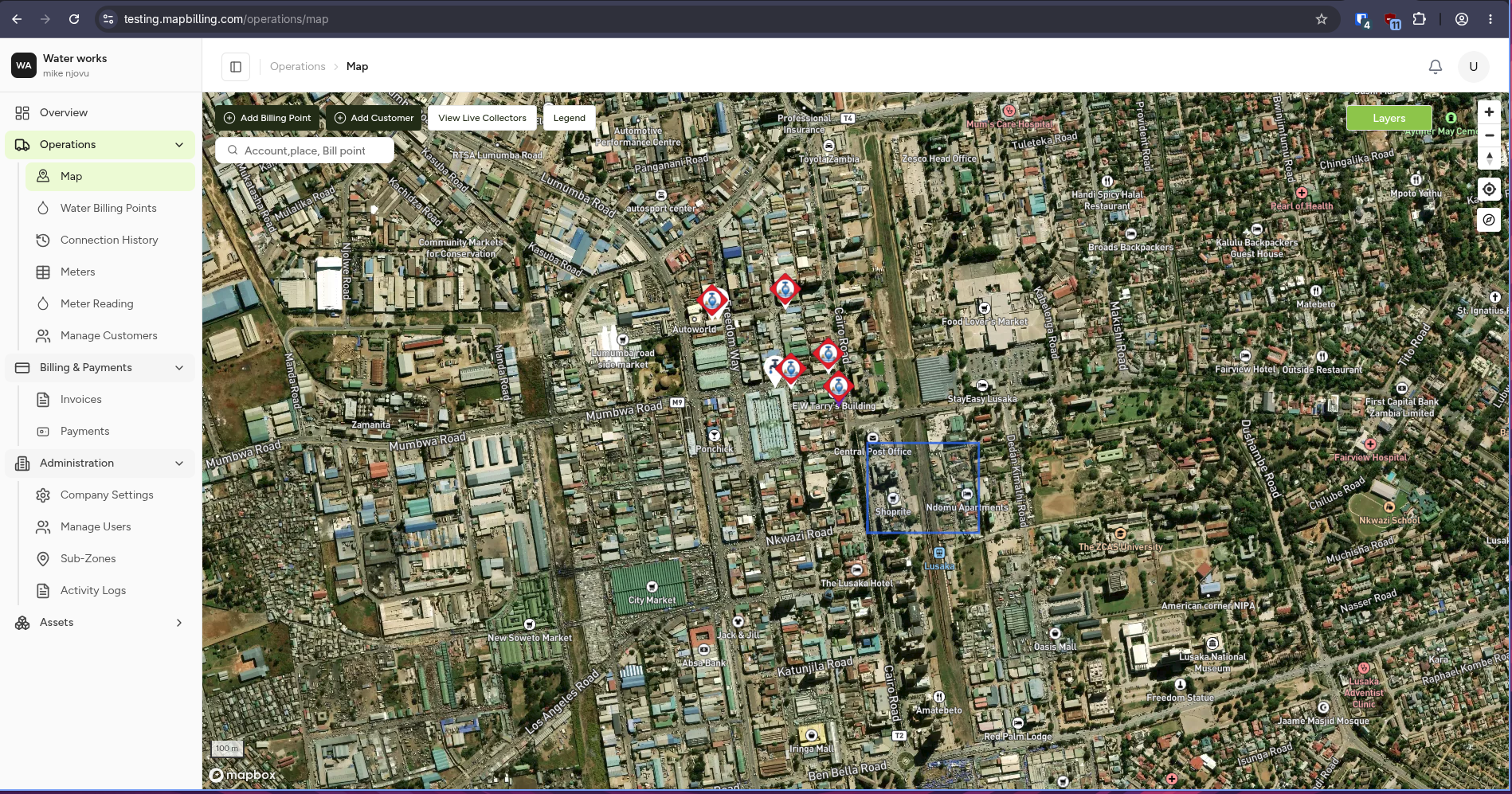
Task: Click the compass icon below the locate control
Action: 1489,220
